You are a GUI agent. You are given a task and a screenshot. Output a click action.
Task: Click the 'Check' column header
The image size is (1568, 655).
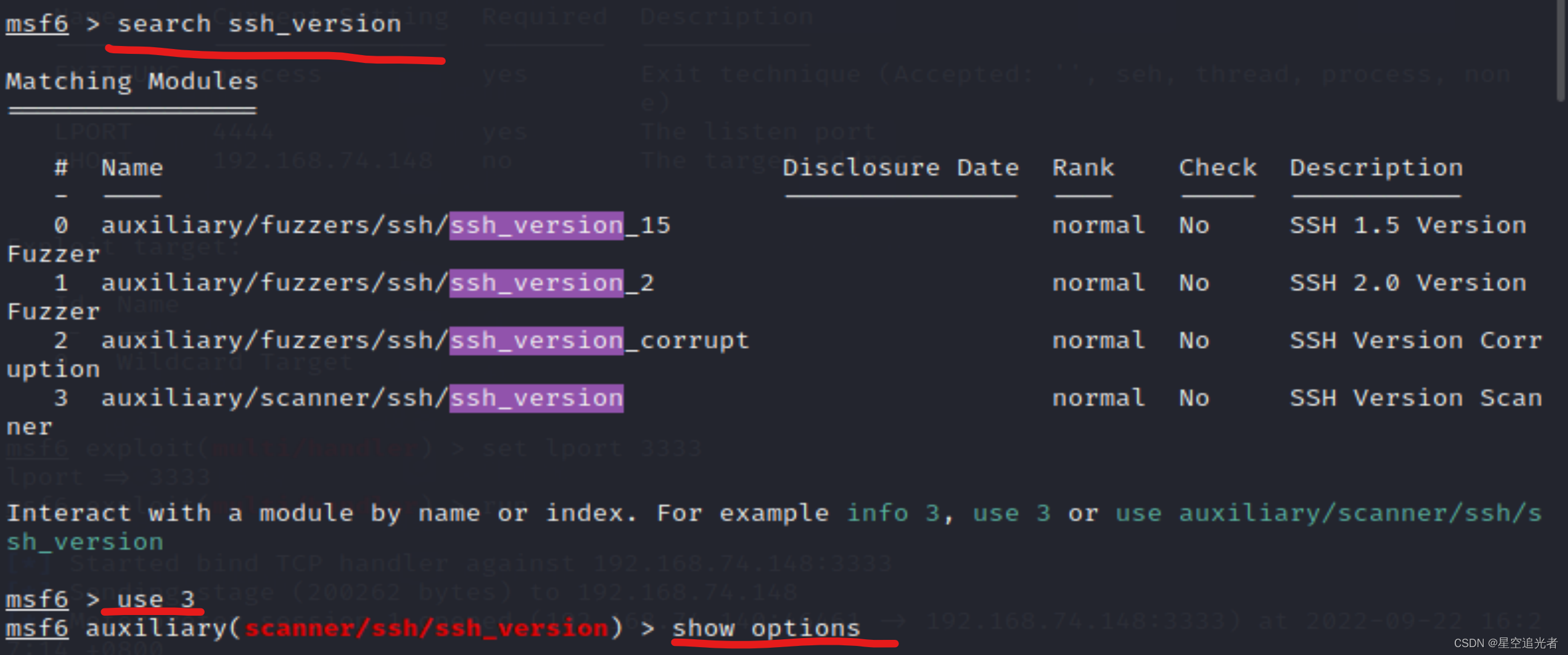coord(1217,168)
